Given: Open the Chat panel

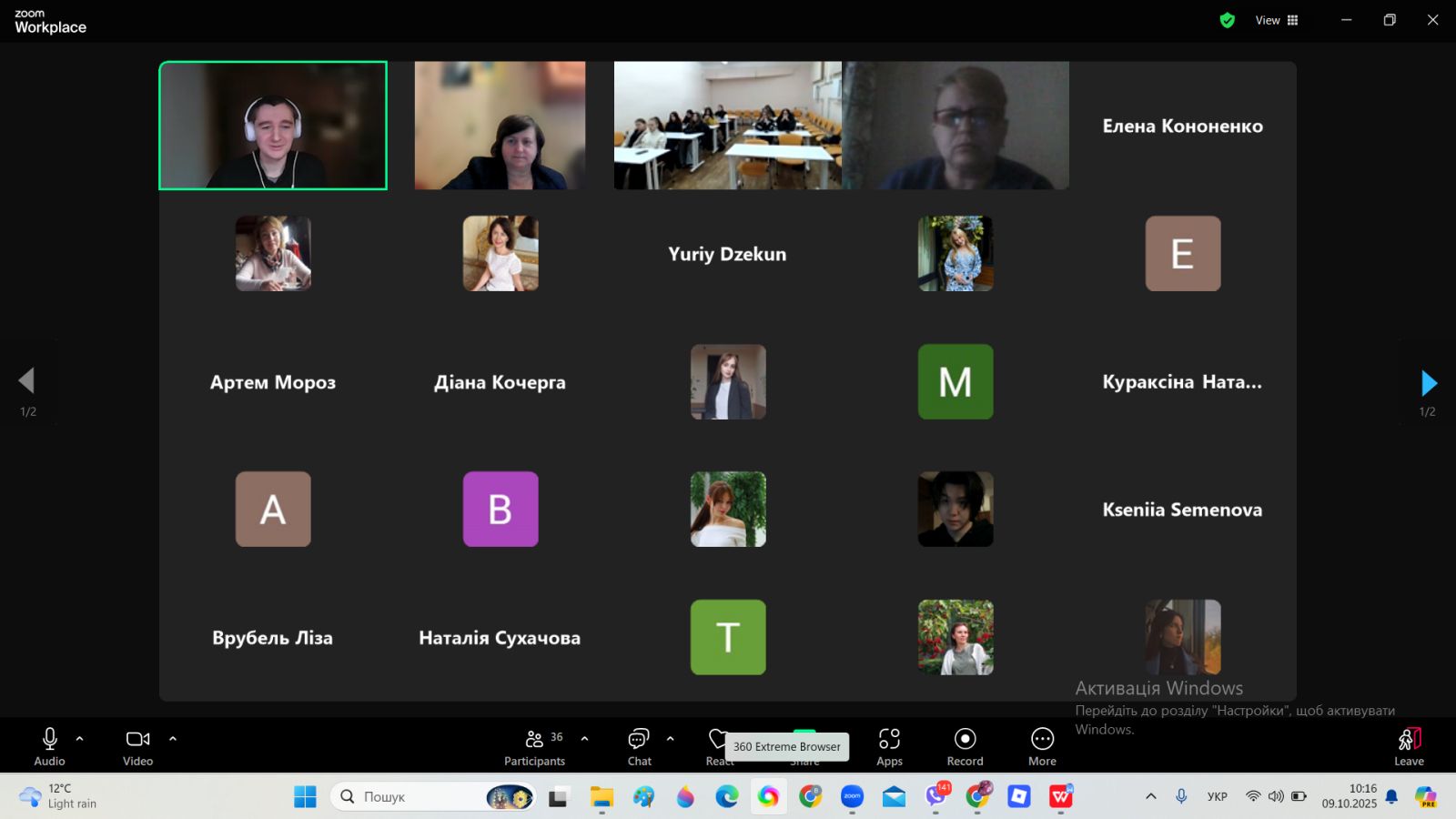Looking at the screenshot, I should (639, 746).
